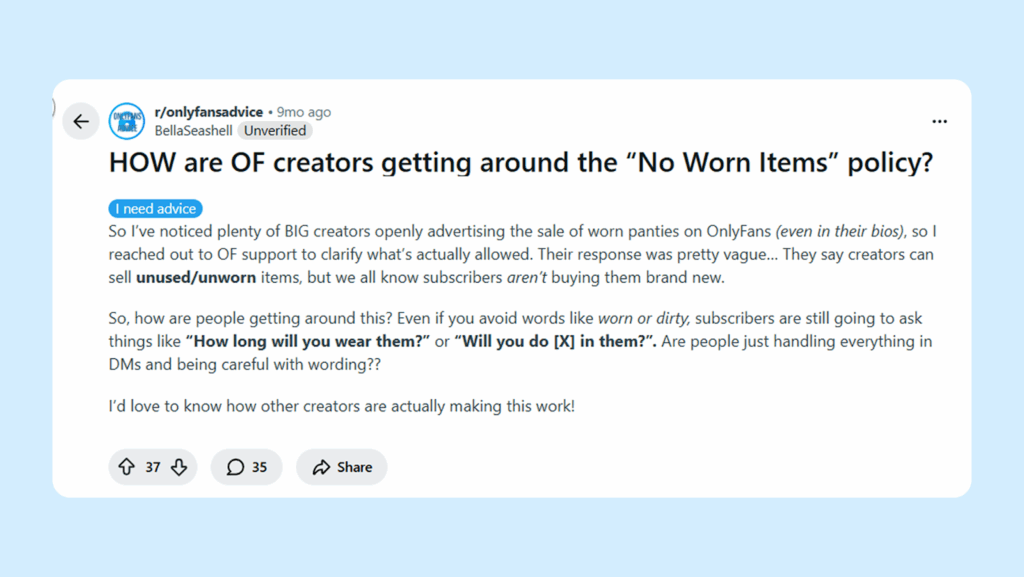Screen dimensions: 1024x577
Task: Go to the r/onlyfansadvice subreddit link
Action: (x=208, y=112)
